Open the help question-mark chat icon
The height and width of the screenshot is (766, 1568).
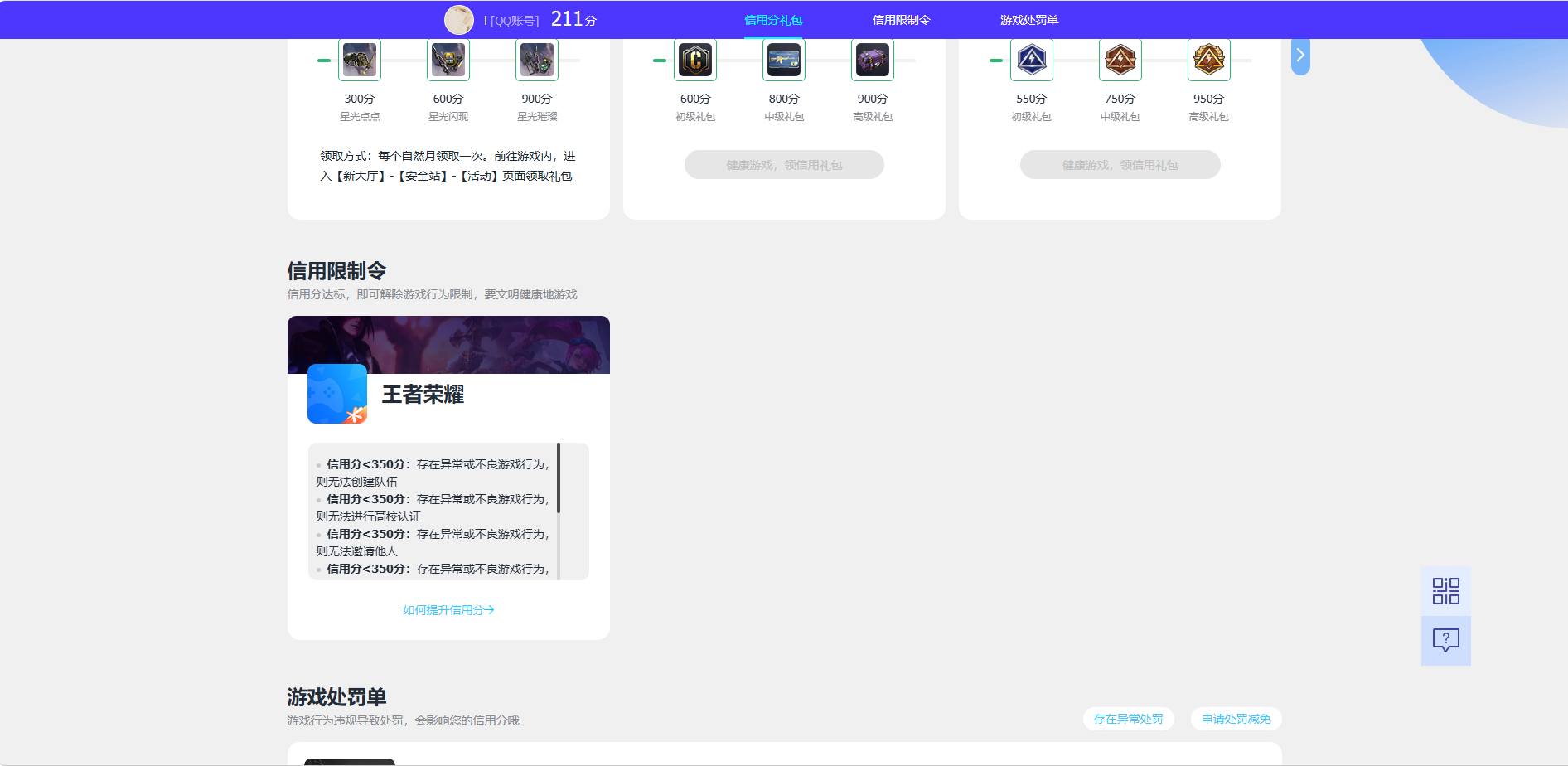pos(1446,640)
